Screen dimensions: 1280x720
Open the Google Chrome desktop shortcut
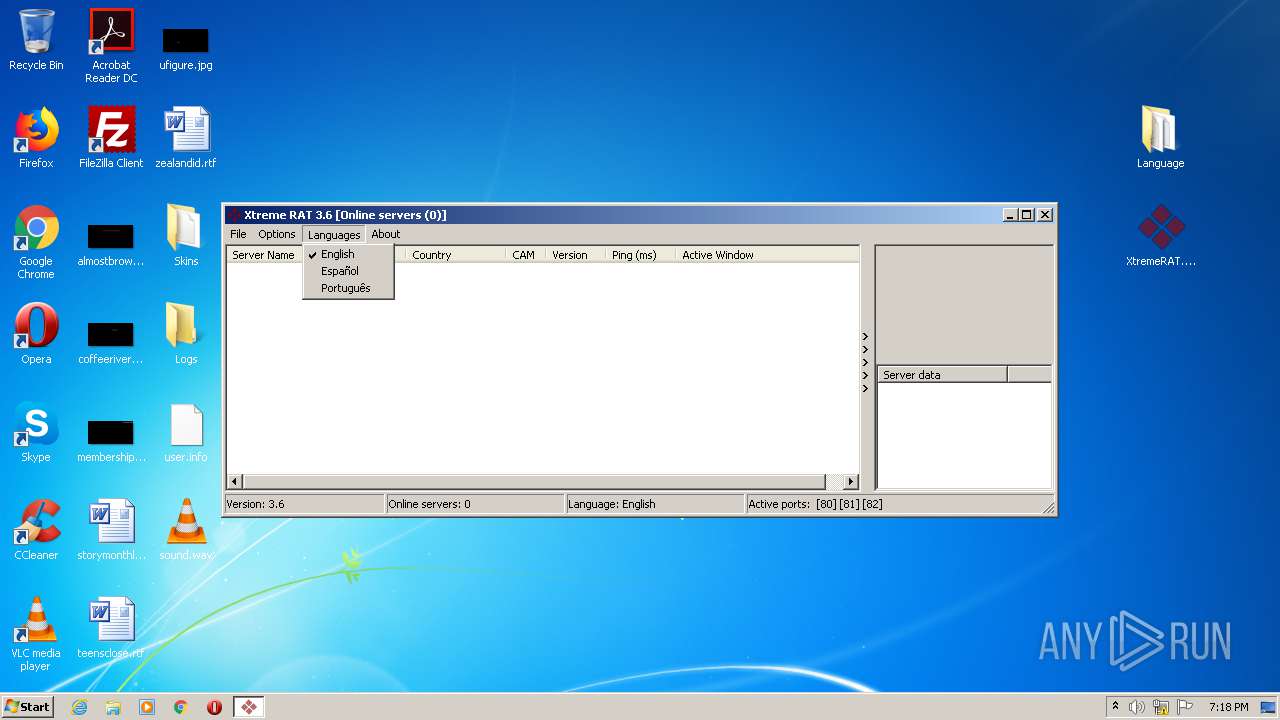(36, 243)
